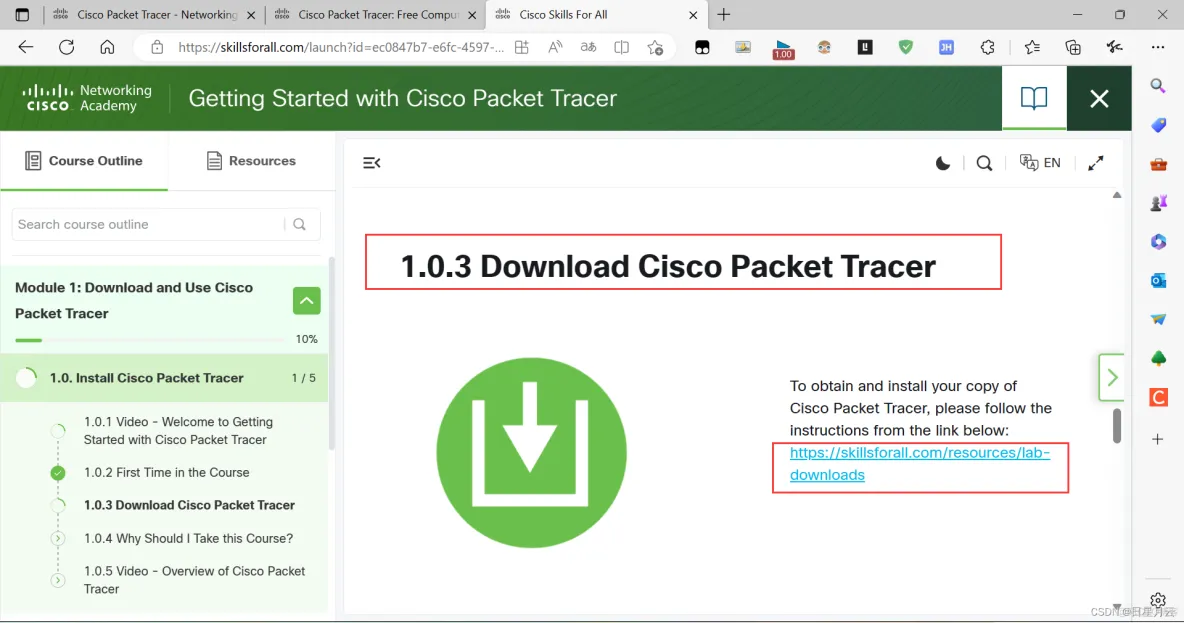This screenshot has height=623, width=1184.
Task: Close the course with the X icon
Action: [x=1099, y=98]
